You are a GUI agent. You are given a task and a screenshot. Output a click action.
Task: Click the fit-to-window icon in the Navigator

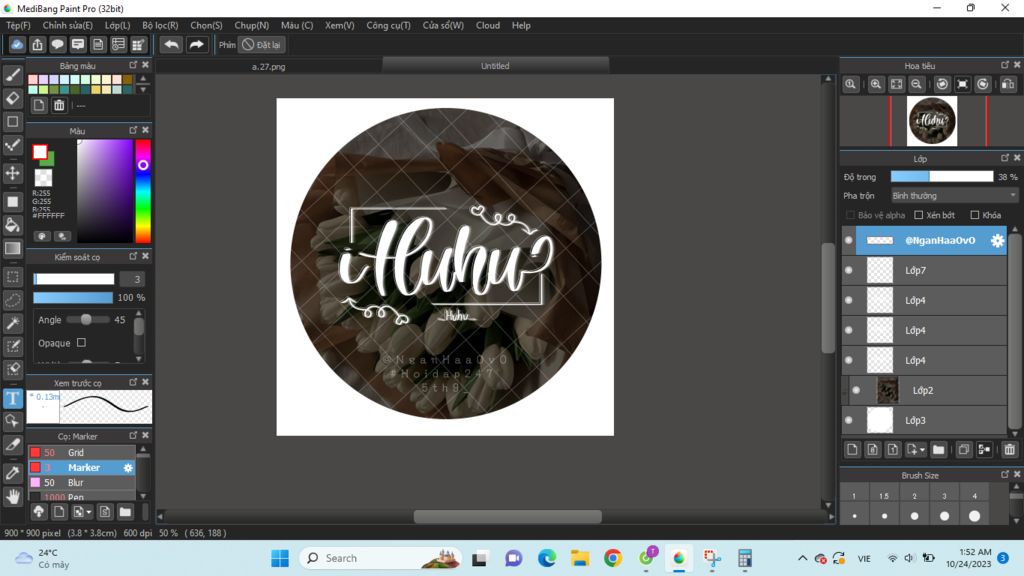coord(897,84)
